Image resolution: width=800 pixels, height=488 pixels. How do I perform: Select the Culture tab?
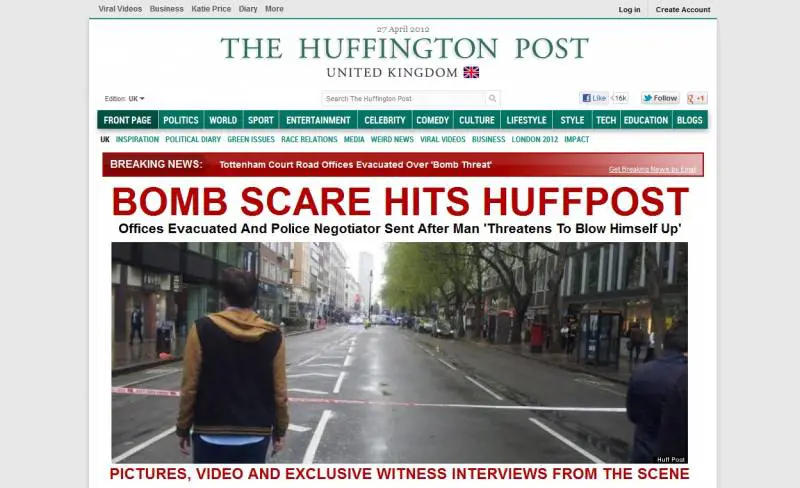pyautogui.click(x=477, y=120)
